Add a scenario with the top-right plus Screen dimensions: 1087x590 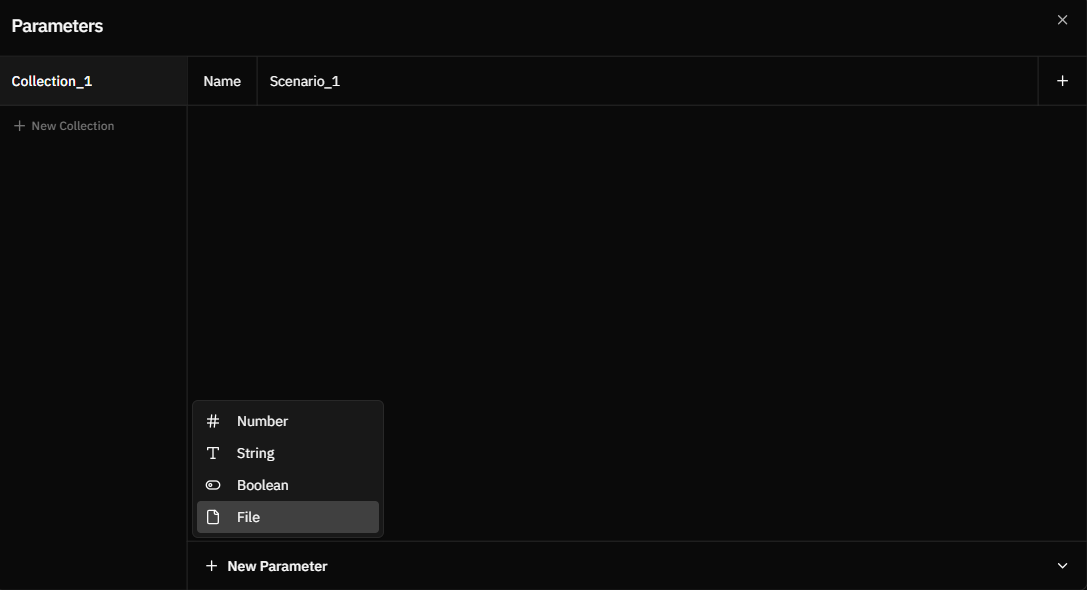[x=1062, y=81]
